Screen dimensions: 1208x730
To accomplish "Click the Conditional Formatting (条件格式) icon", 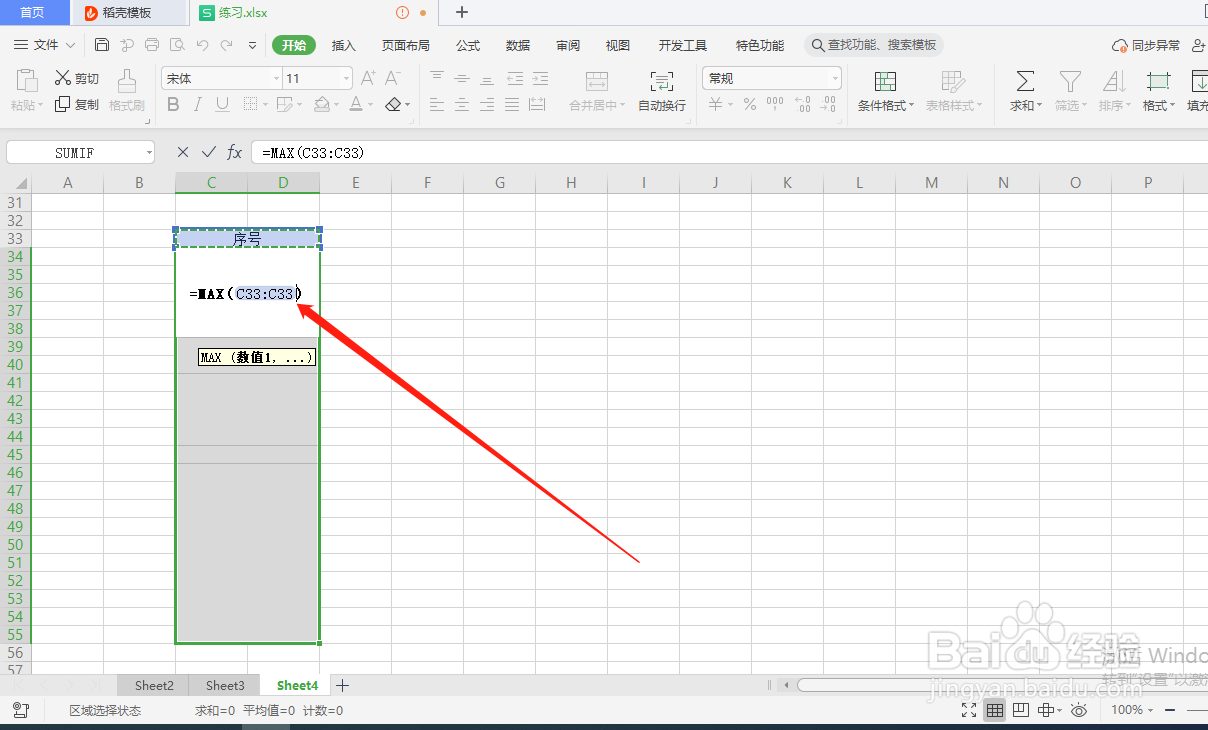I will [885, 81].
